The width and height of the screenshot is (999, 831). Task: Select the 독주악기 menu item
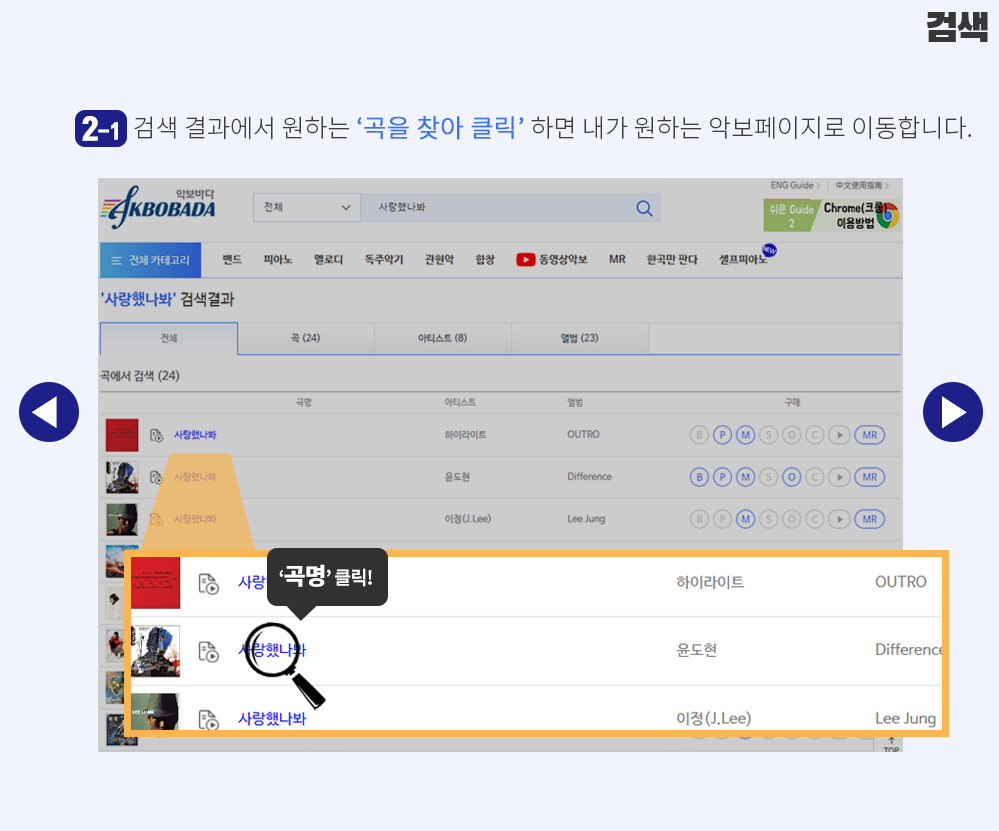(384, 259)
